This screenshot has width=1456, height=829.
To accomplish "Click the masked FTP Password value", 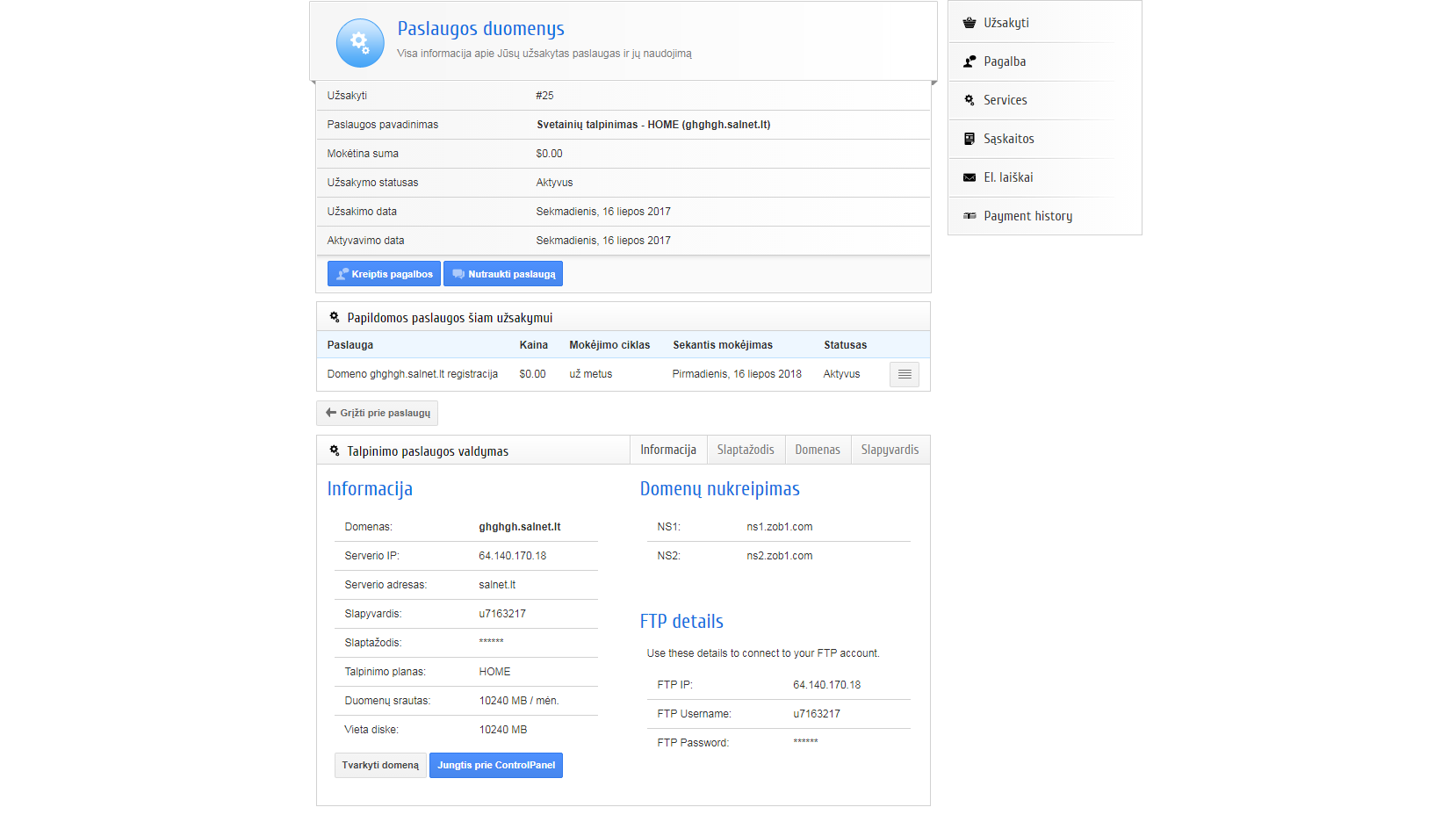I will click(805, 742).
